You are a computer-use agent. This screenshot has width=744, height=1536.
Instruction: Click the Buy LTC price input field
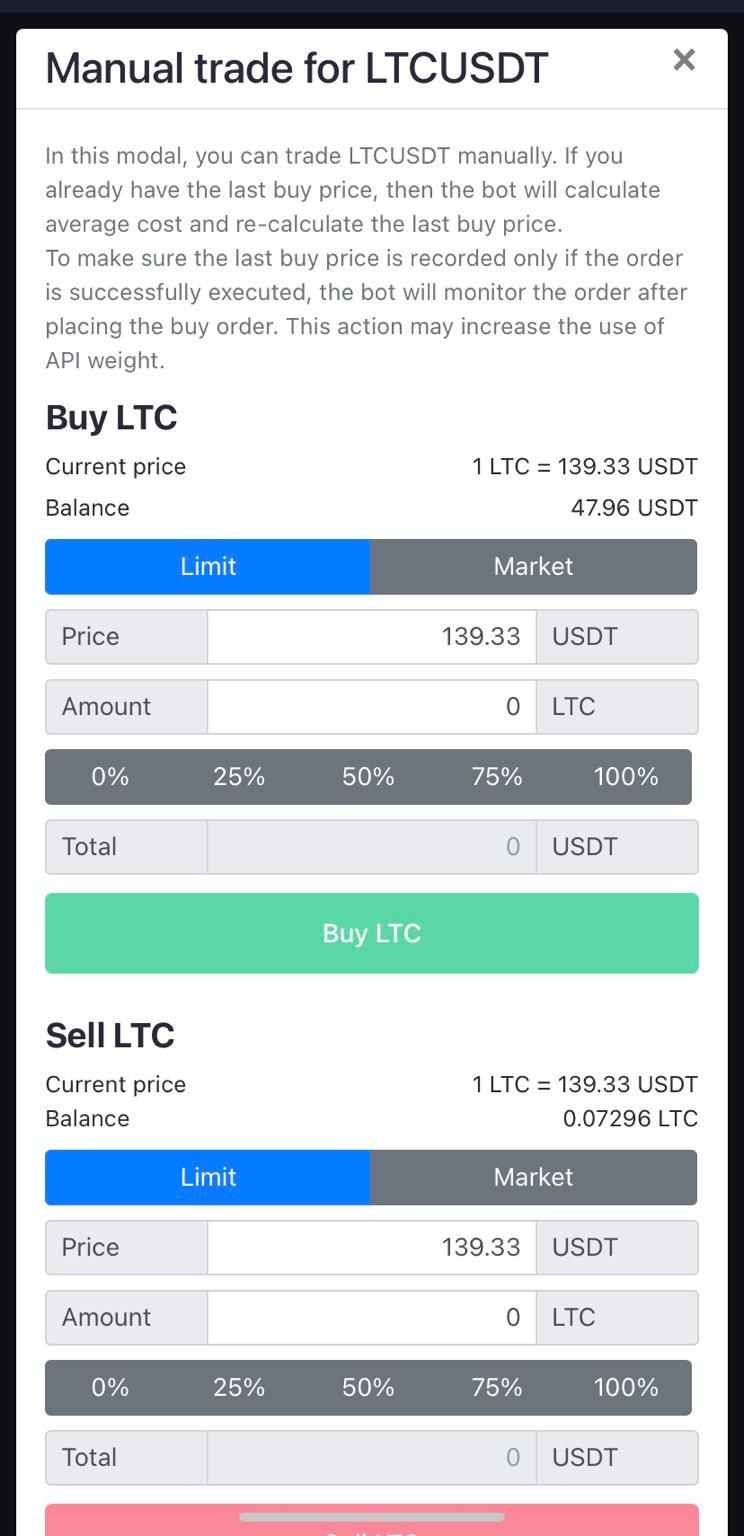[x=371, y=637]
